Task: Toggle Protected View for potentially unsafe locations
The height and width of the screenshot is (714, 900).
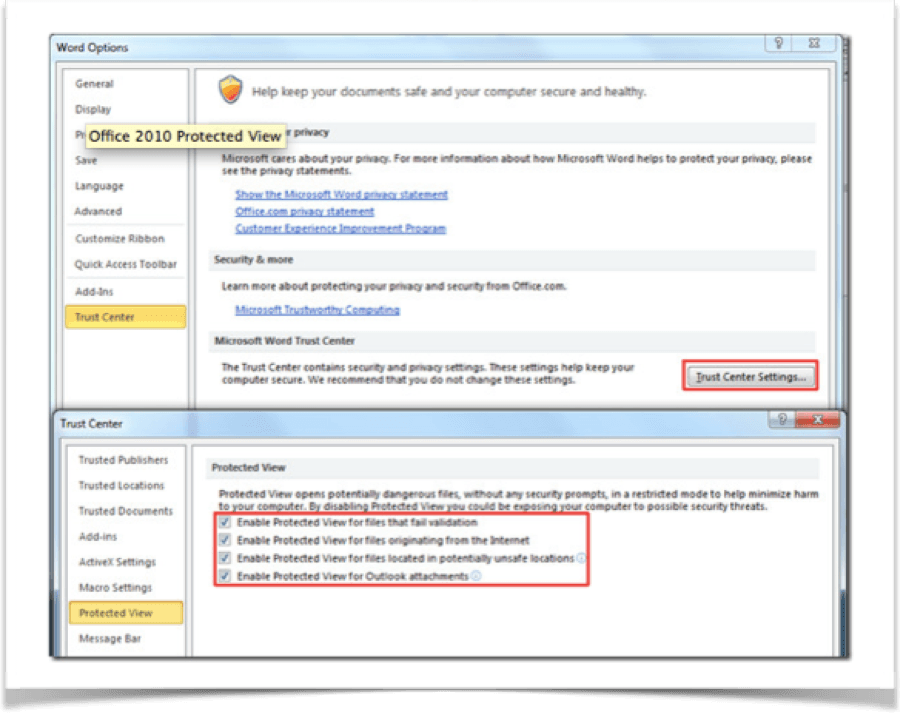Action: pyautogui.click(x=225, y=558)
